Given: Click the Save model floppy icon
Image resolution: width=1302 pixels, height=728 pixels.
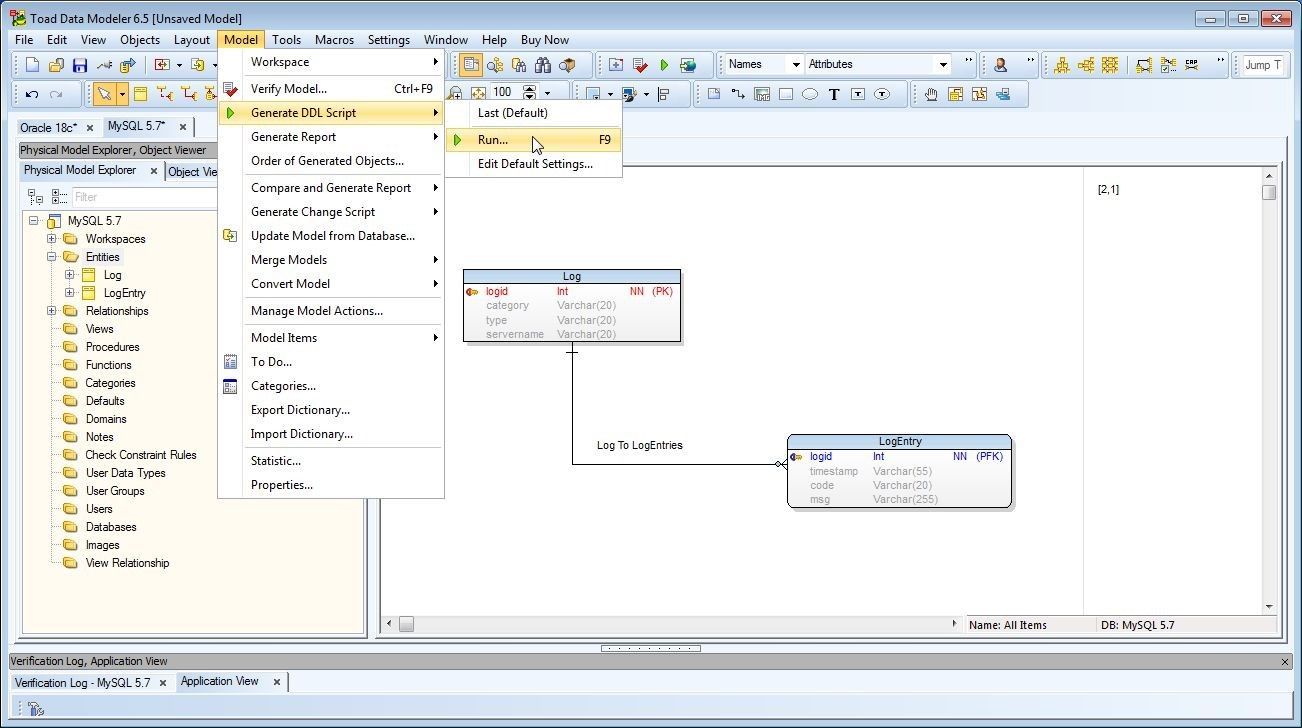Looking at the screenshot, I should coord(80,65).
